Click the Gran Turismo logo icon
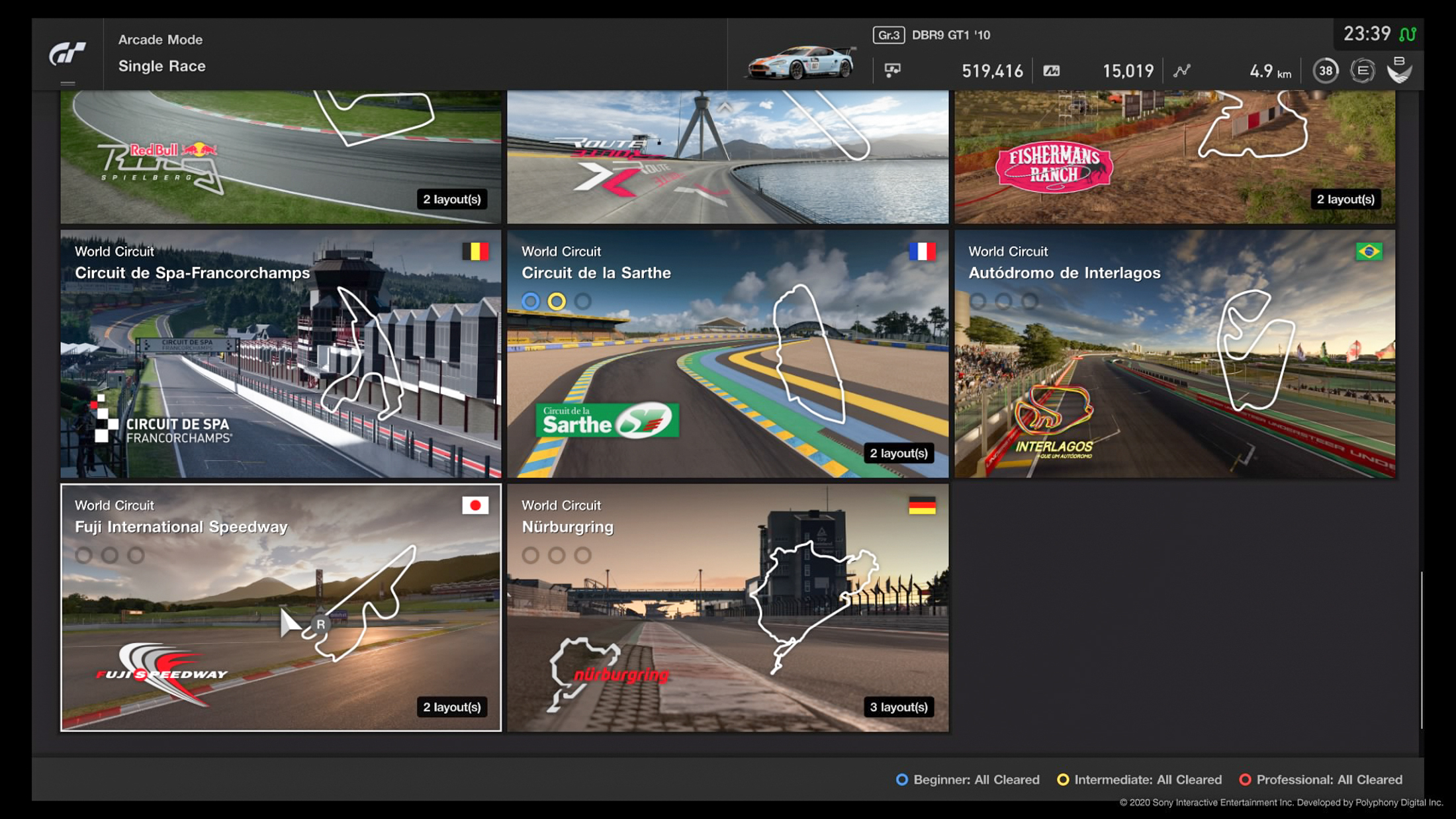Image resolution: width=1456 pixels, height=819 pixels. (68, 54)
